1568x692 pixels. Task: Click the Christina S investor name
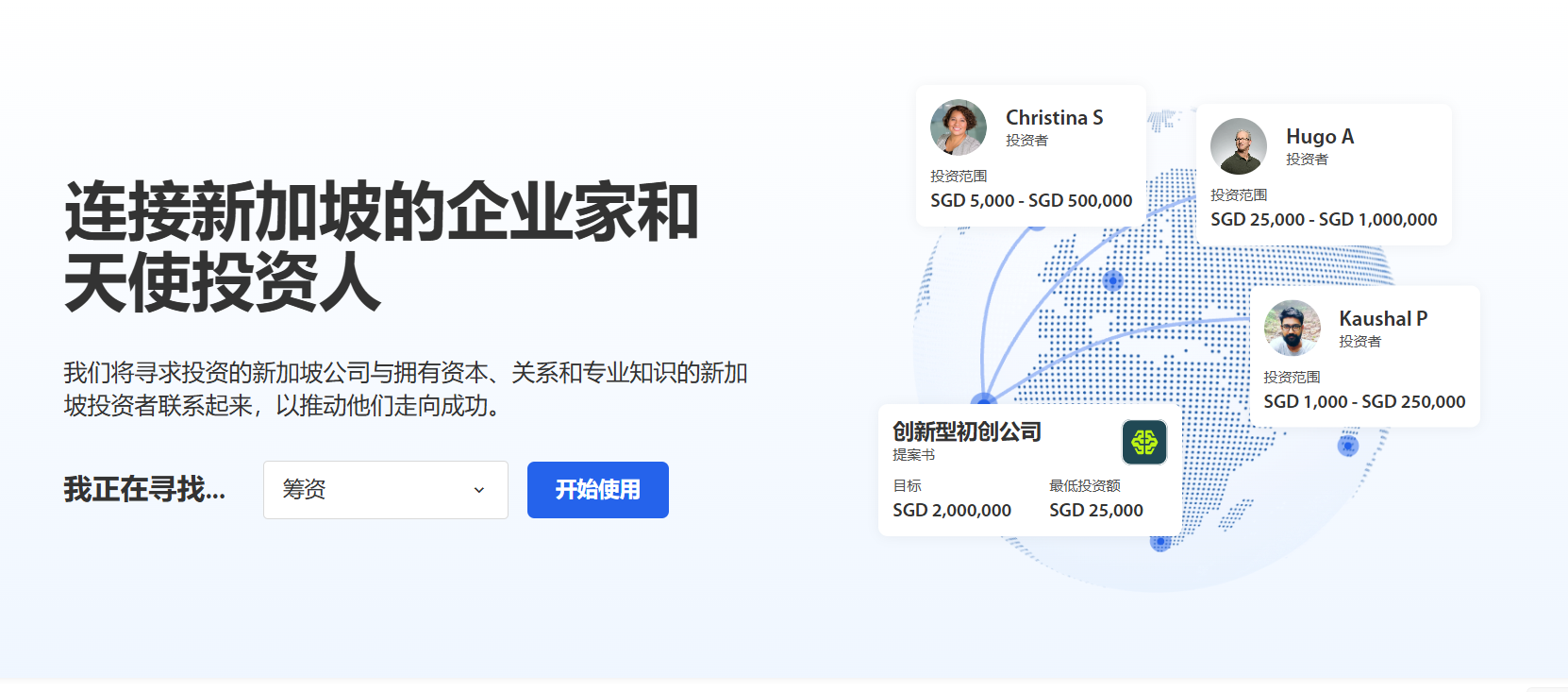pos(1054,118)
